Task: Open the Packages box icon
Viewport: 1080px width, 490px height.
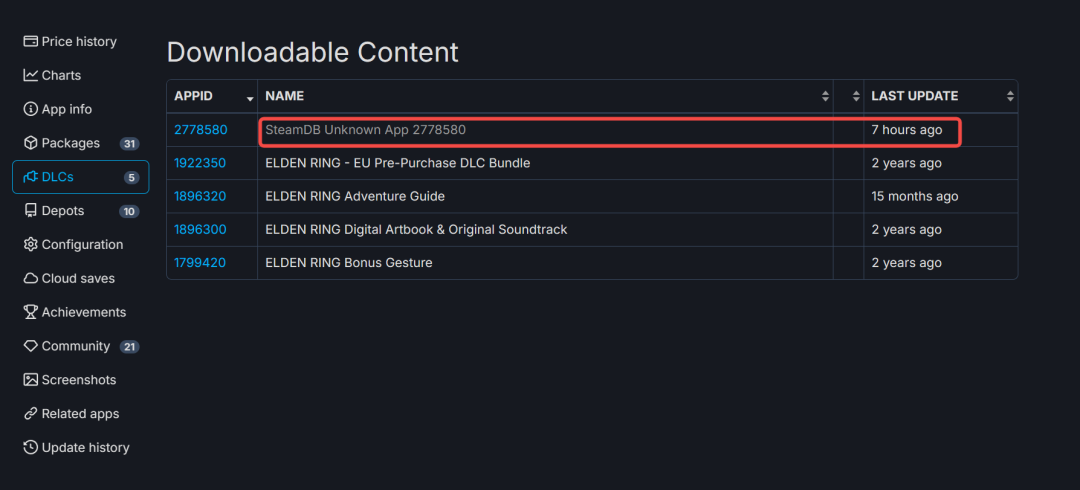Action: (x=30, y=143)
